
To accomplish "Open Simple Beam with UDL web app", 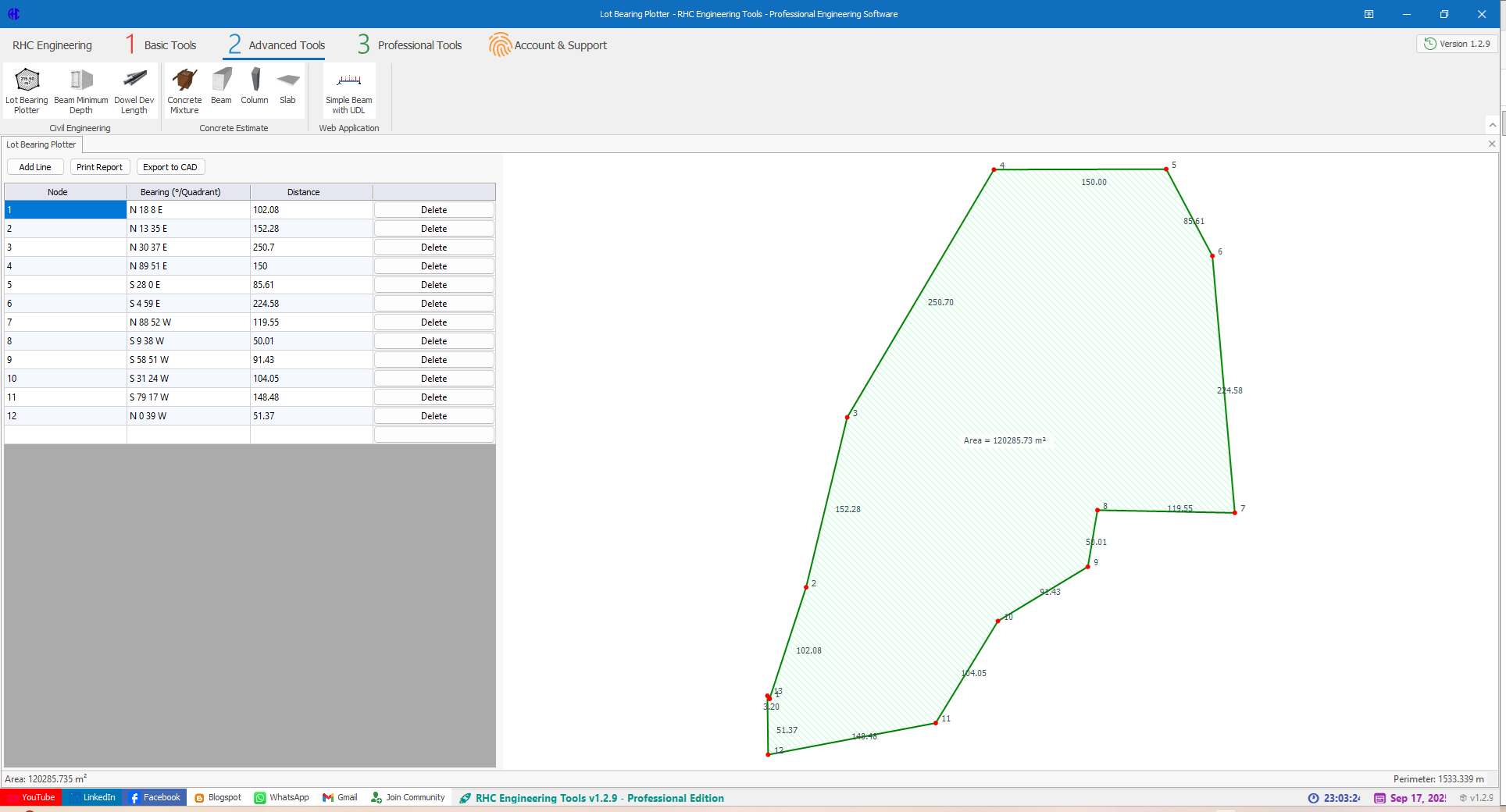I will (x=348, y=91).
